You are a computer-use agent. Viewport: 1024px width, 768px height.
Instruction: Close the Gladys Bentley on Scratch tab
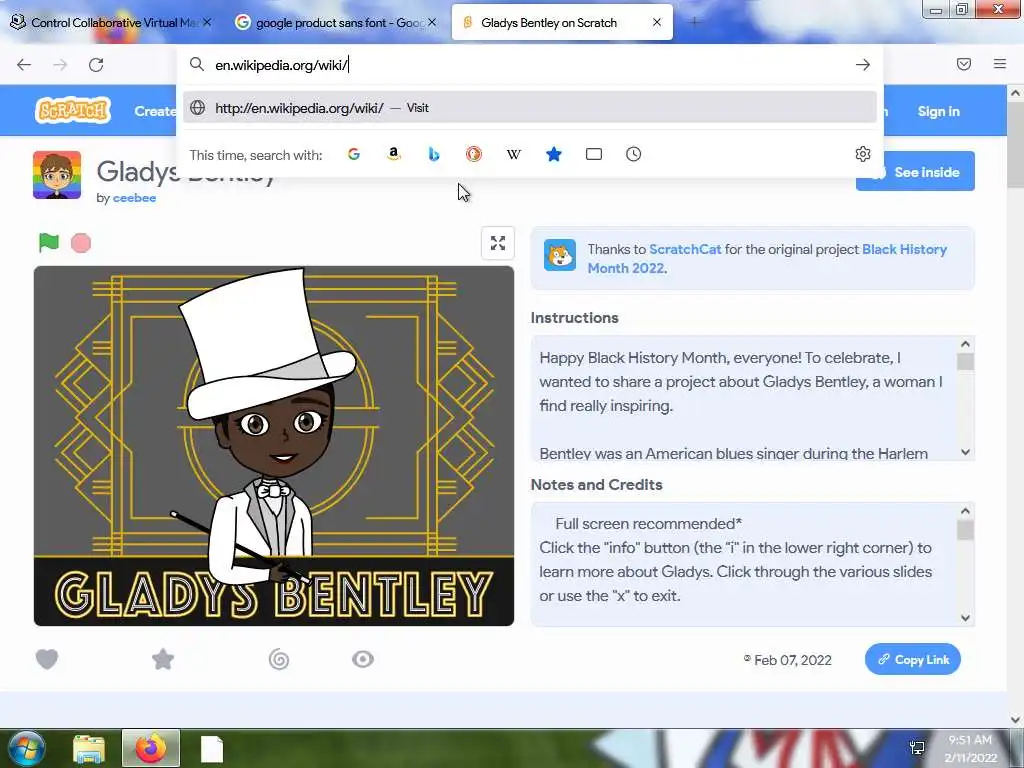(x=657, y=22)
